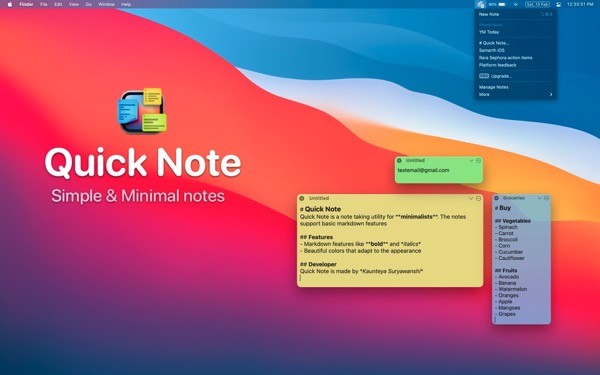The height and width of the screenshot is (375, 600).
Task: Open the Quick Note menu bar icon
Action: coord(481,5)
